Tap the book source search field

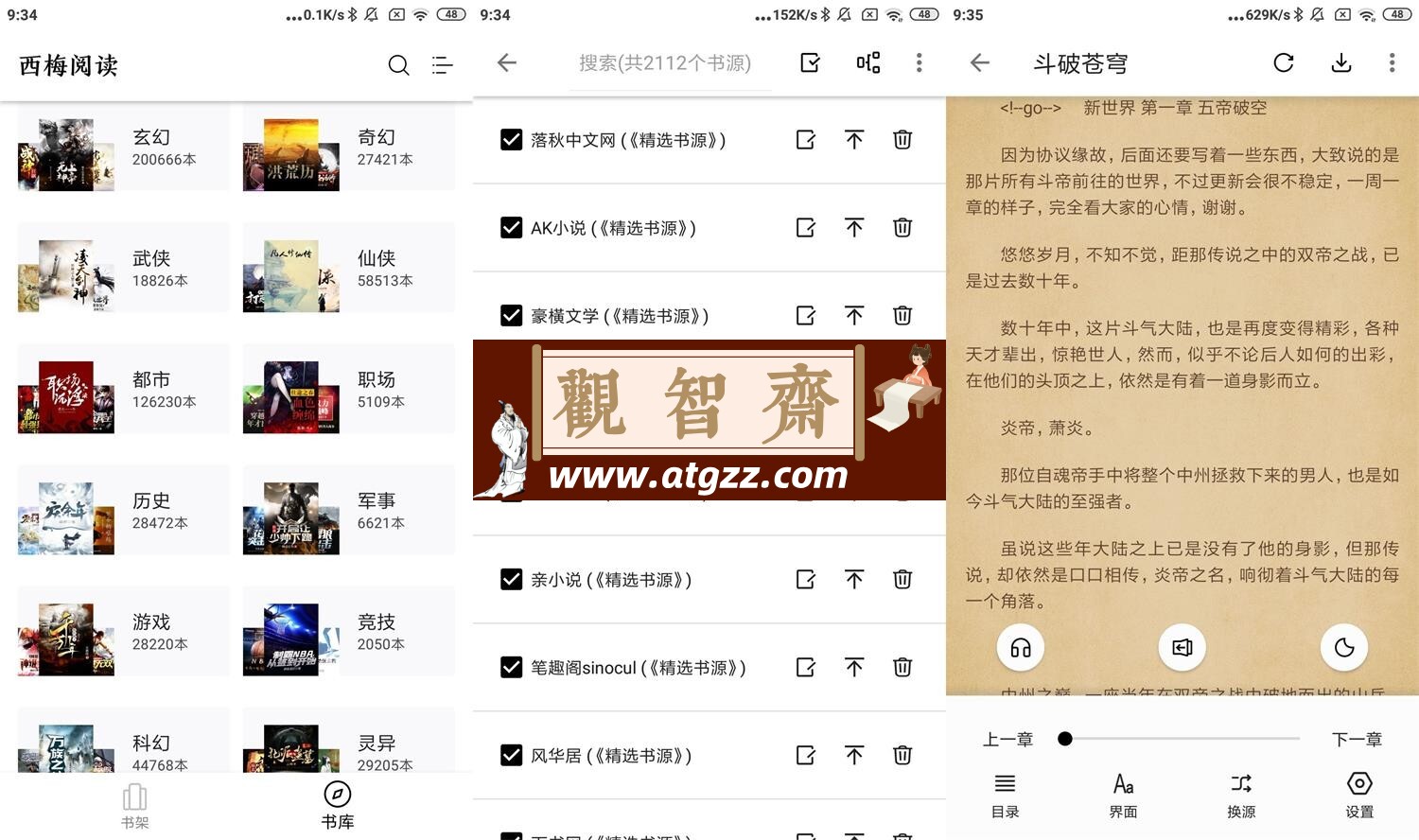(671, 63)
